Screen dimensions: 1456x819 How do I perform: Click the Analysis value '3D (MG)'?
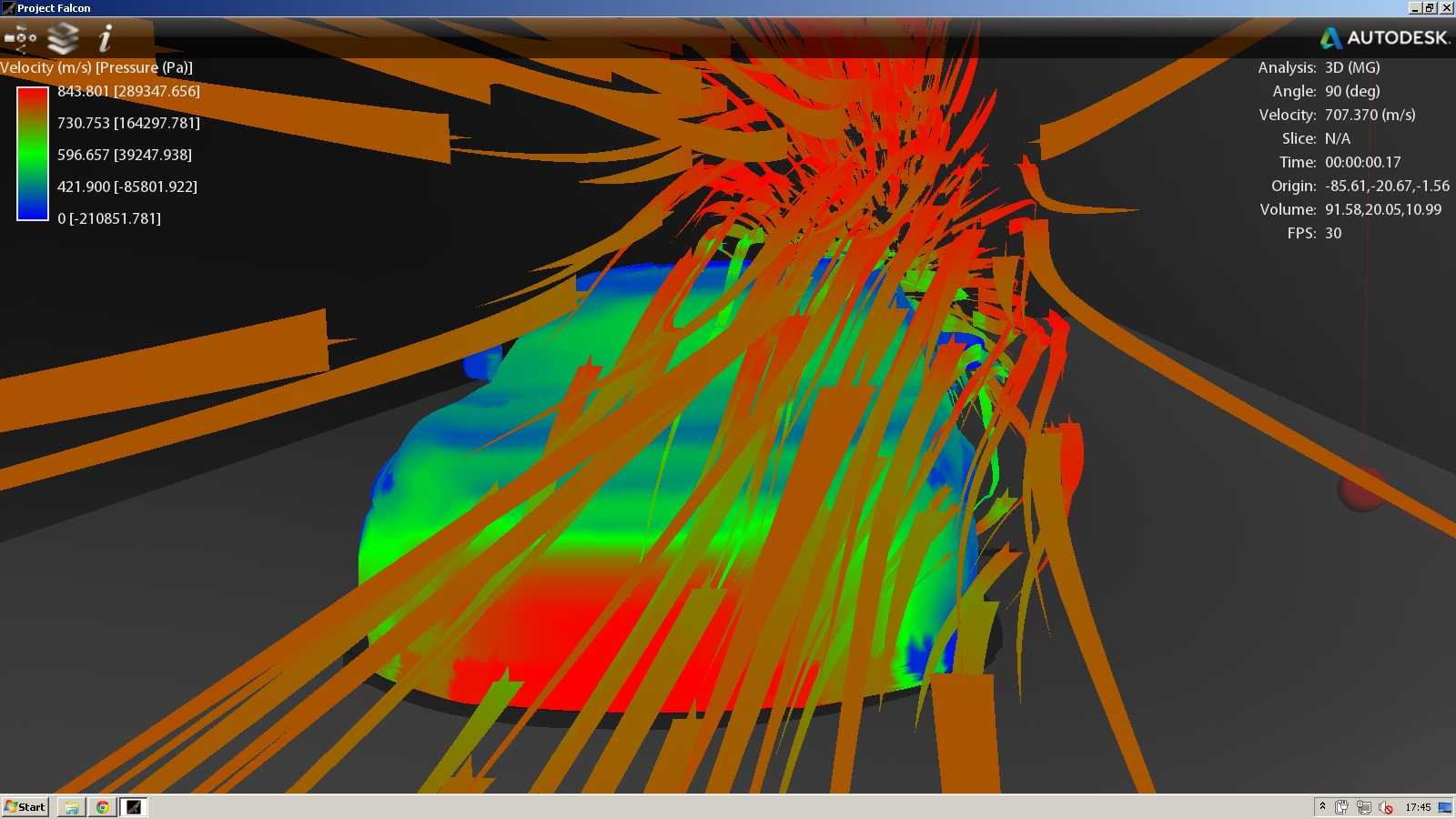1352,67
